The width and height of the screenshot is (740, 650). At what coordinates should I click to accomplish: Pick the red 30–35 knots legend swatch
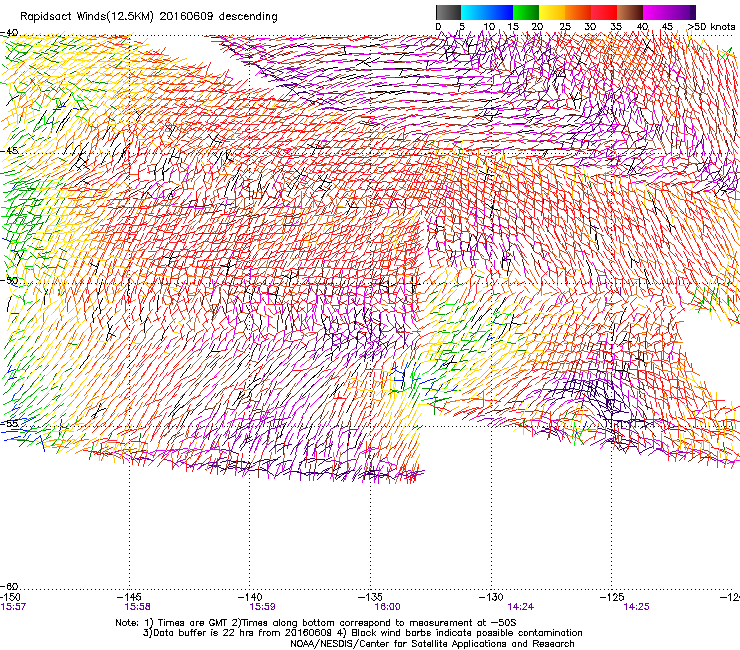[604, 12]
